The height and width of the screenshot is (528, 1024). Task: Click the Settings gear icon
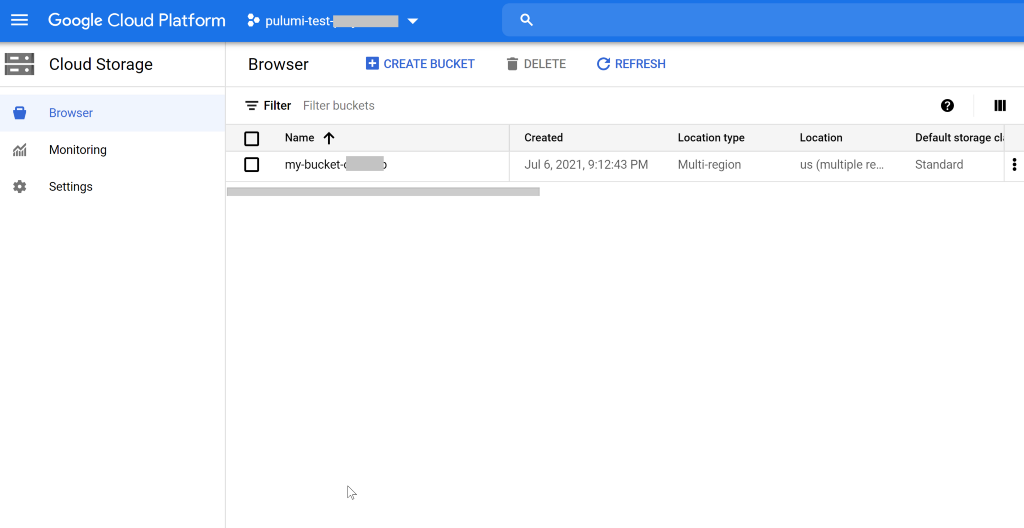[20, 187]
